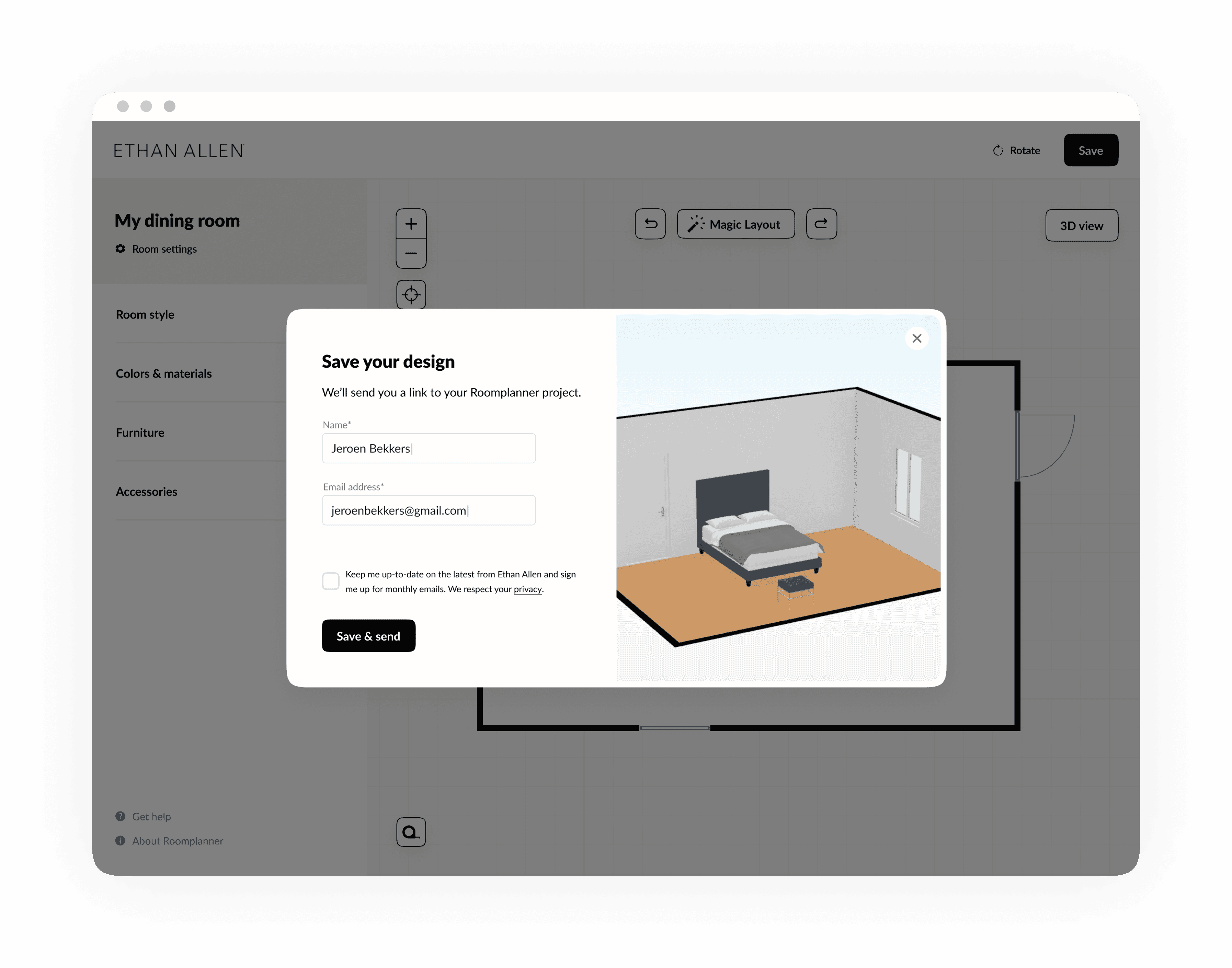Click the Room settings gear icon

(x=120, y=247)
